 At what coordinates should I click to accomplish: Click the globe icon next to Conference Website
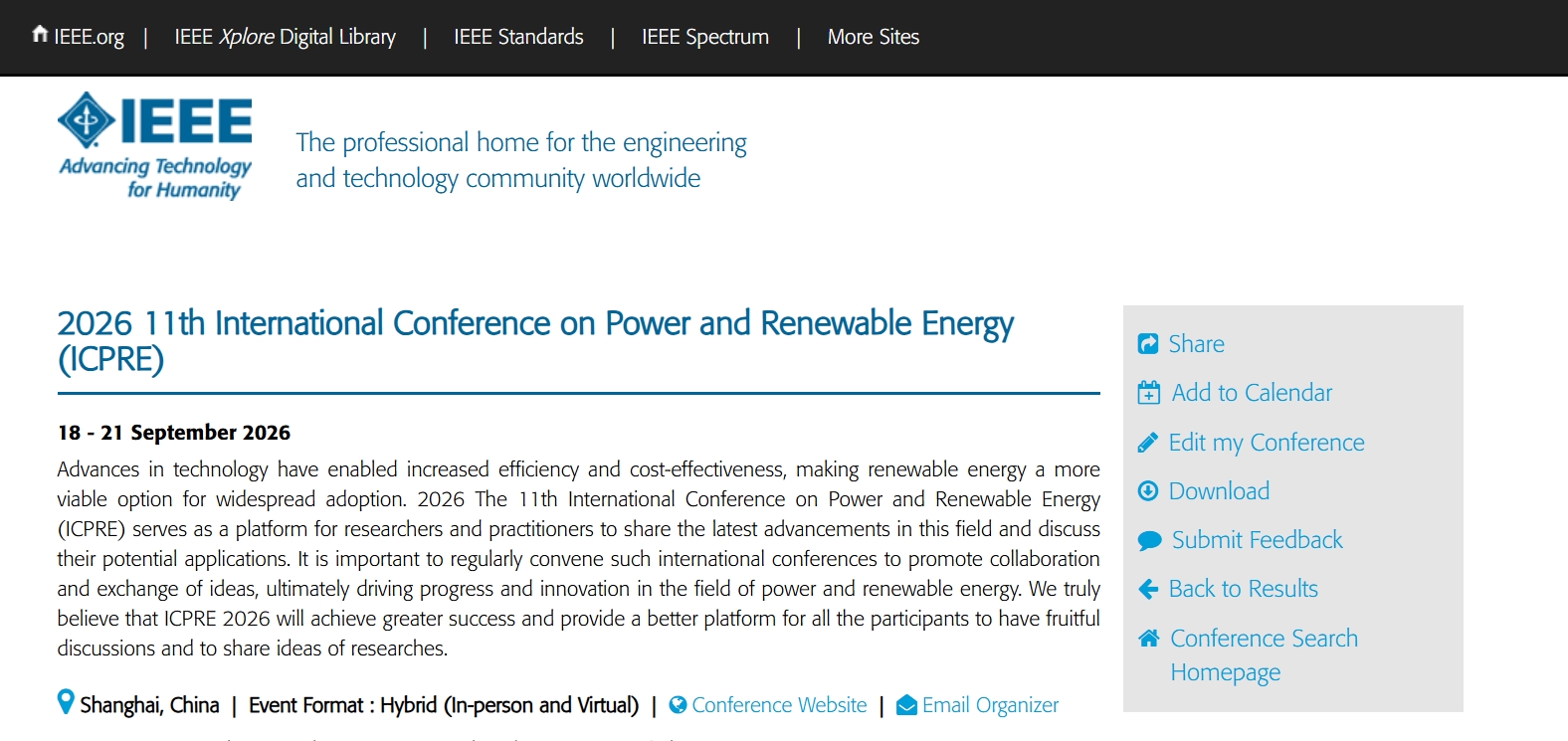click(679, 705)
